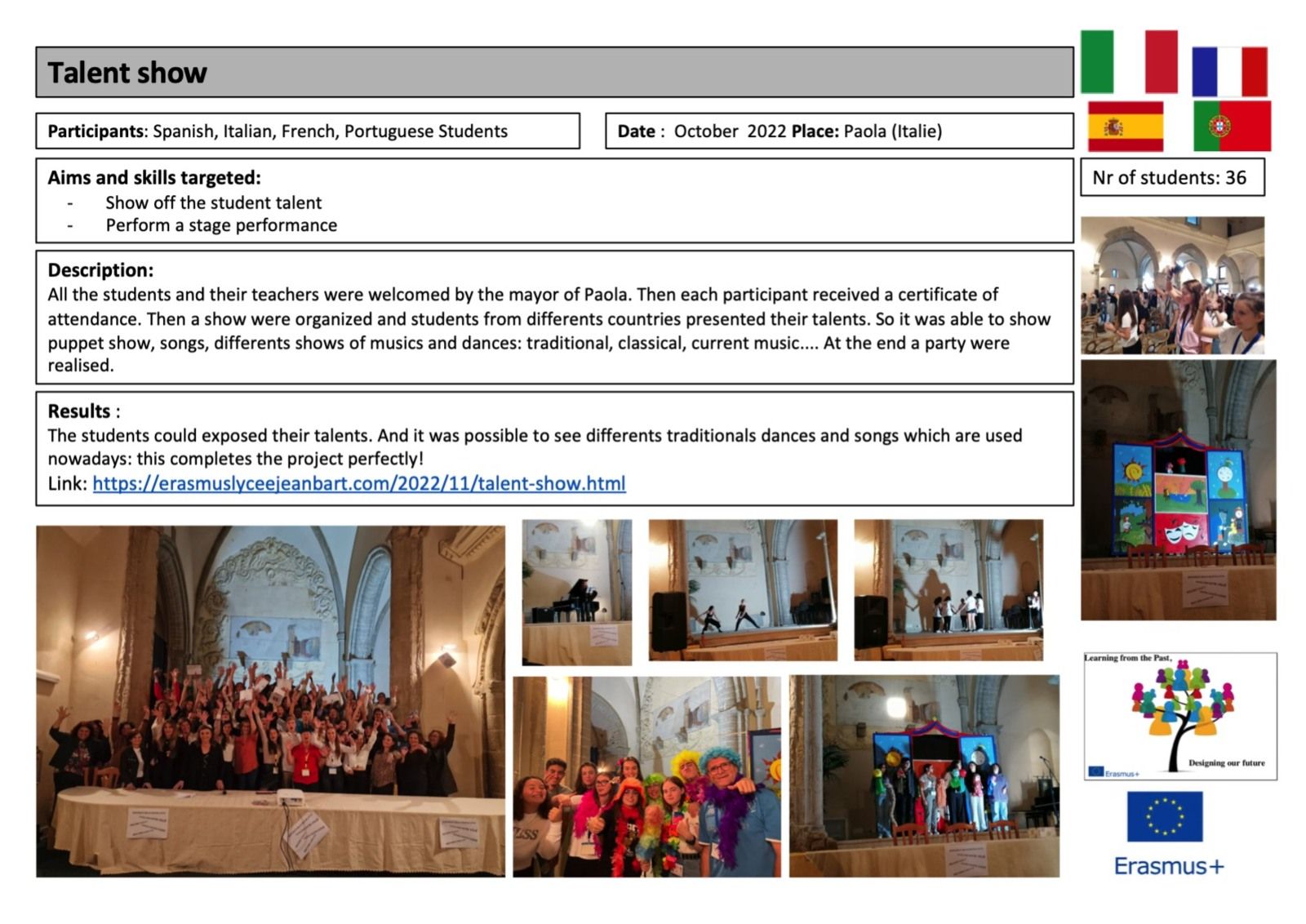Viewport: 1306px width, 924px height.
Task: Select the photo of two dancers on stage
Action: tap(743, 590)
